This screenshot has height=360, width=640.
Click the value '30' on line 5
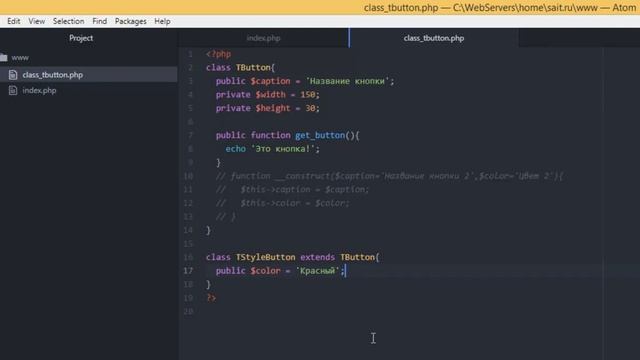(x=311, y=108)
